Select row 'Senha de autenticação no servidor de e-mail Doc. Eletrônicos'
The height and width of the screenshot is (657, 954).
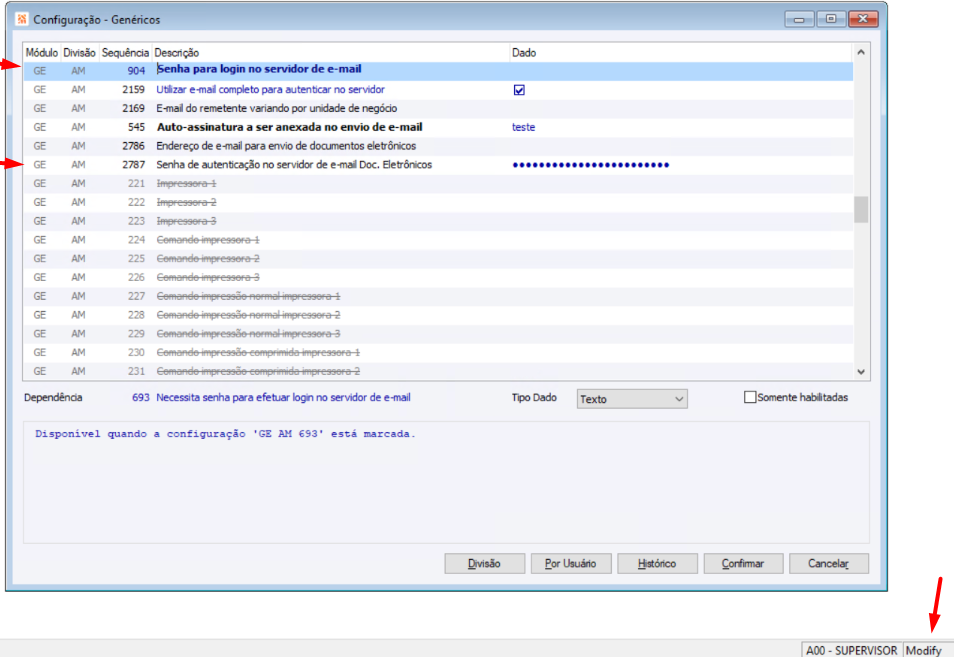tap(438, 165)
